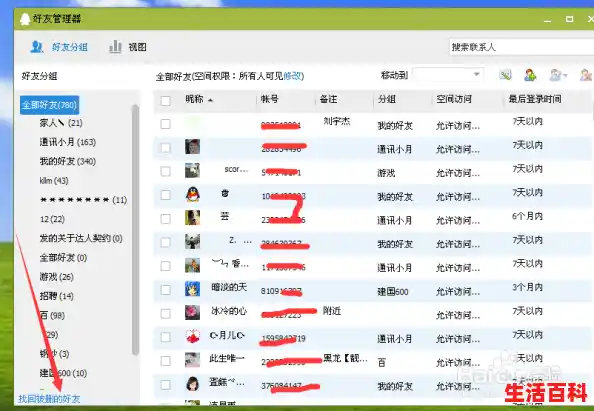Click the 游戏 group cell for scor…
The width and height of the screenshot is (594, 411).
click(x=386, y=173)
